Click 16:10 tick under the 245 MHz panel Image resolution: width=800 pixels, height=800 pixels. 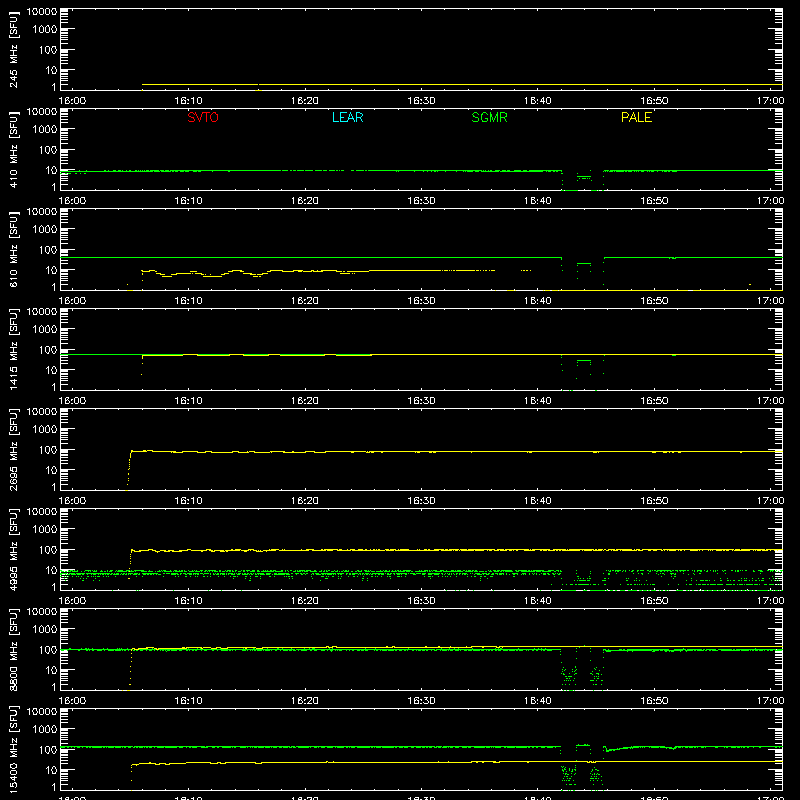[x=188, y=101]
